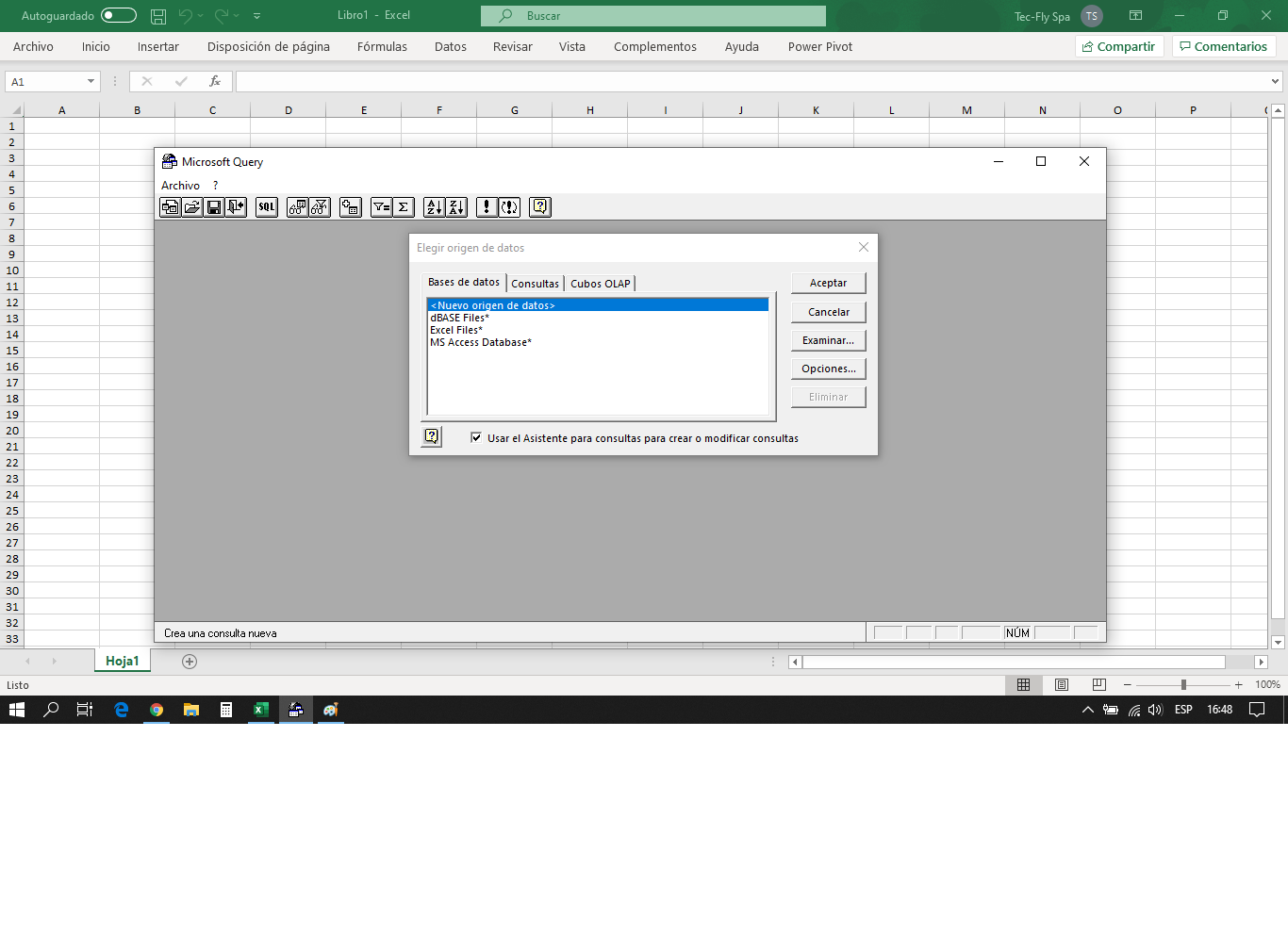Select Nuevo origen de datos list item

(598, 305)
